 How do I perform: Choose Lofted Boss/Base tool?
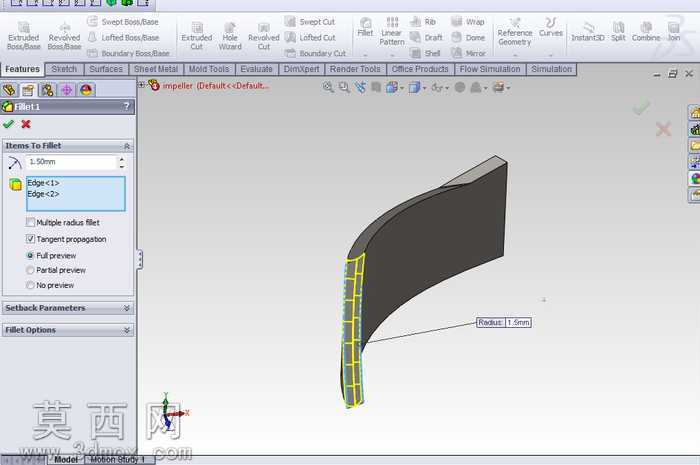tap(123, 37)
